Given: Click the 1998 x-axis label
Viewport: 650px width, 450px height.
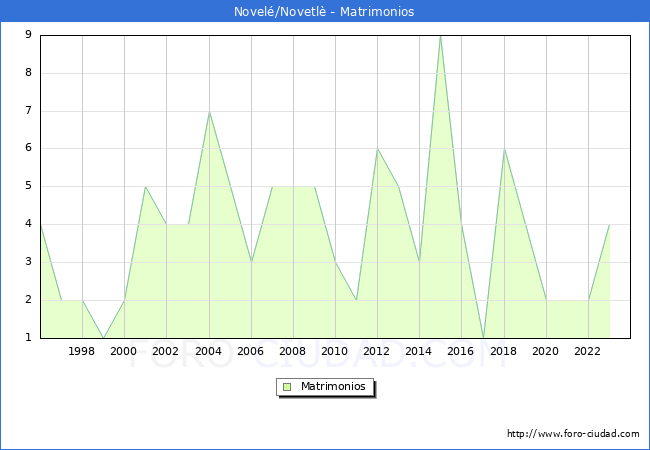Looking at the screenshot, I should pyautogui.click(x=82, y=352).
